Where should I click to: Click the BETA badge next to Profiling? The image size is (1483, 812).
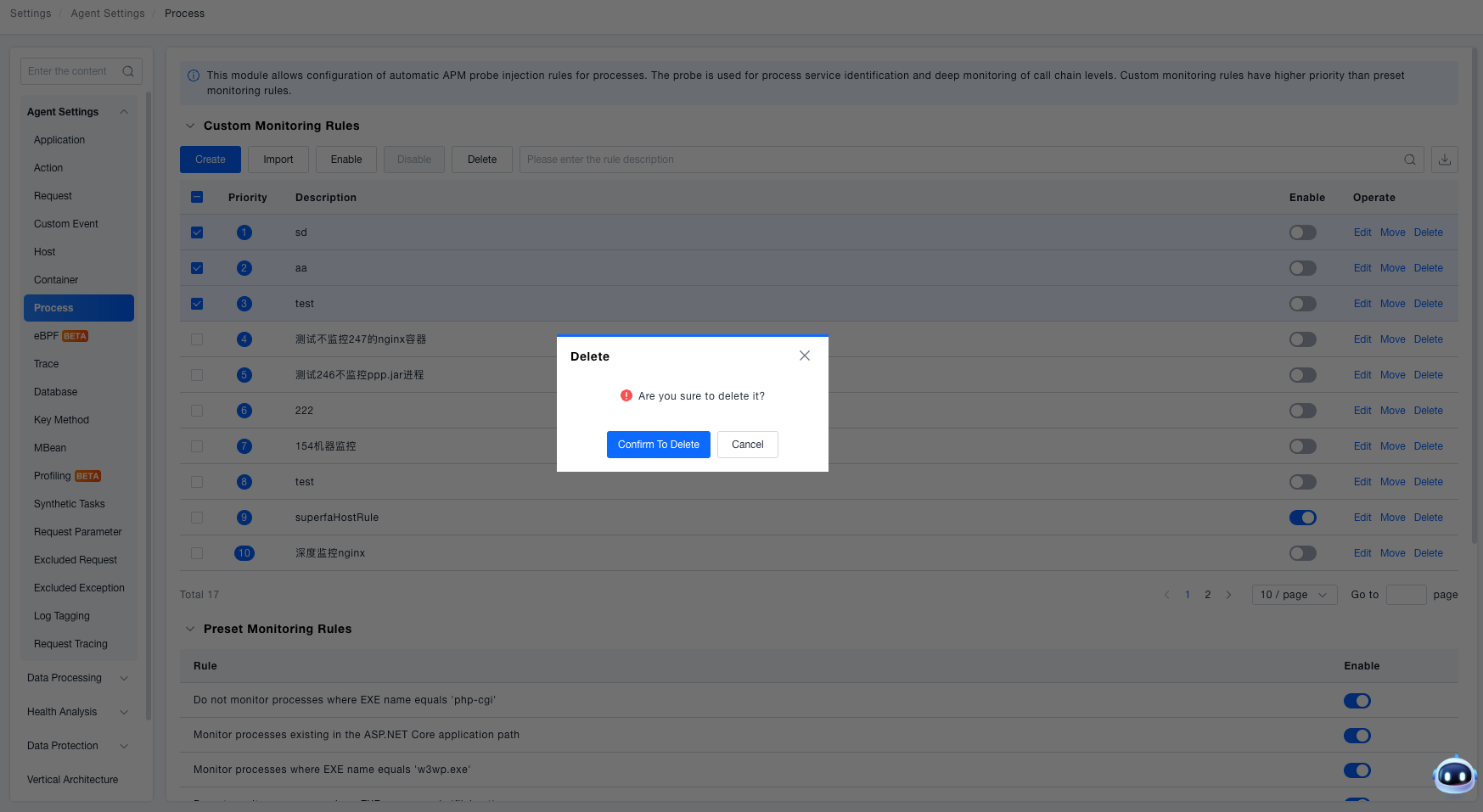[x=87, y=476]
